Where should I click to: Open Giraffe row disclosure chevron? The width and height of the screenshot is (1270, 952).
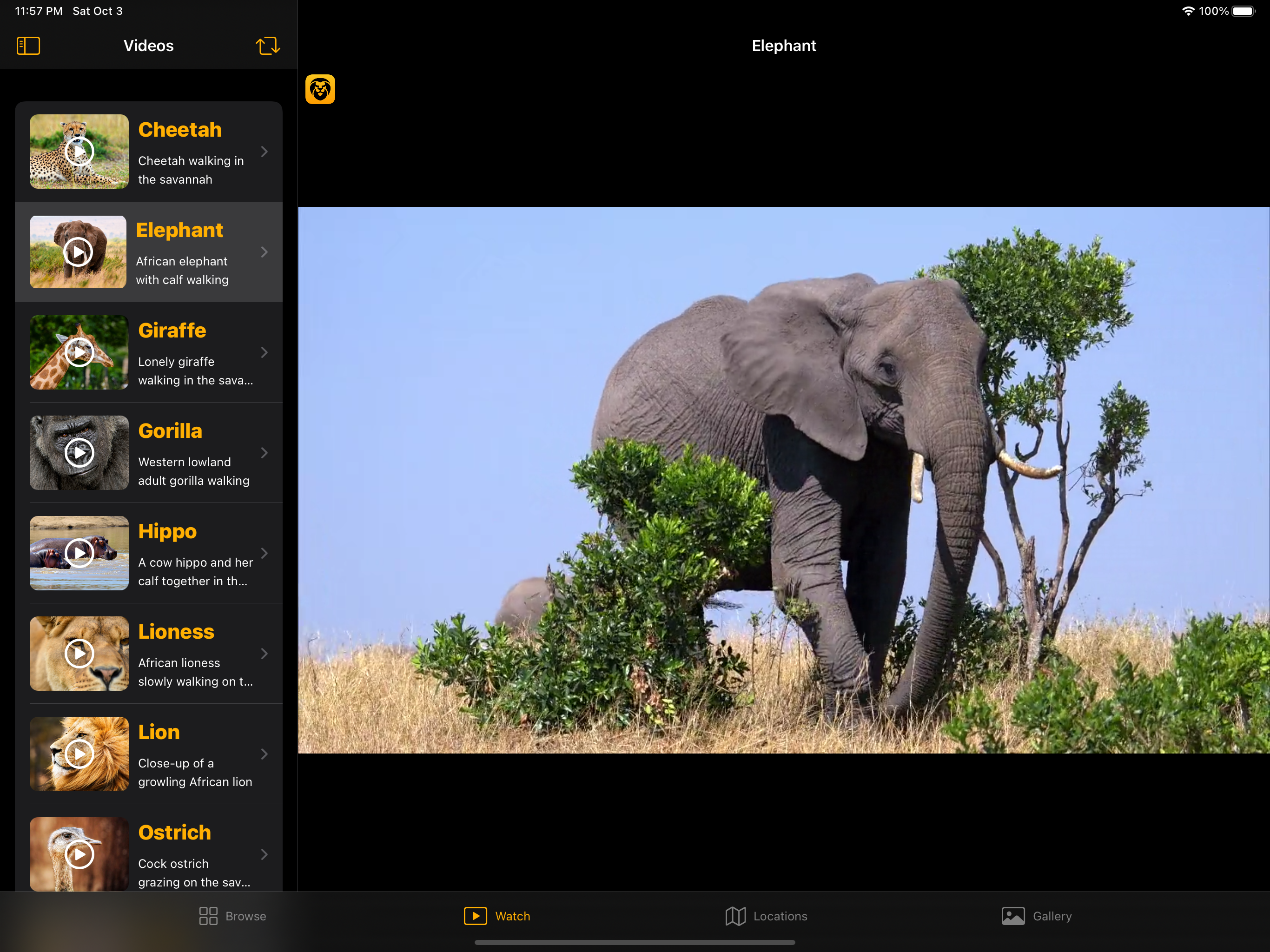click(x=264, y=352)
